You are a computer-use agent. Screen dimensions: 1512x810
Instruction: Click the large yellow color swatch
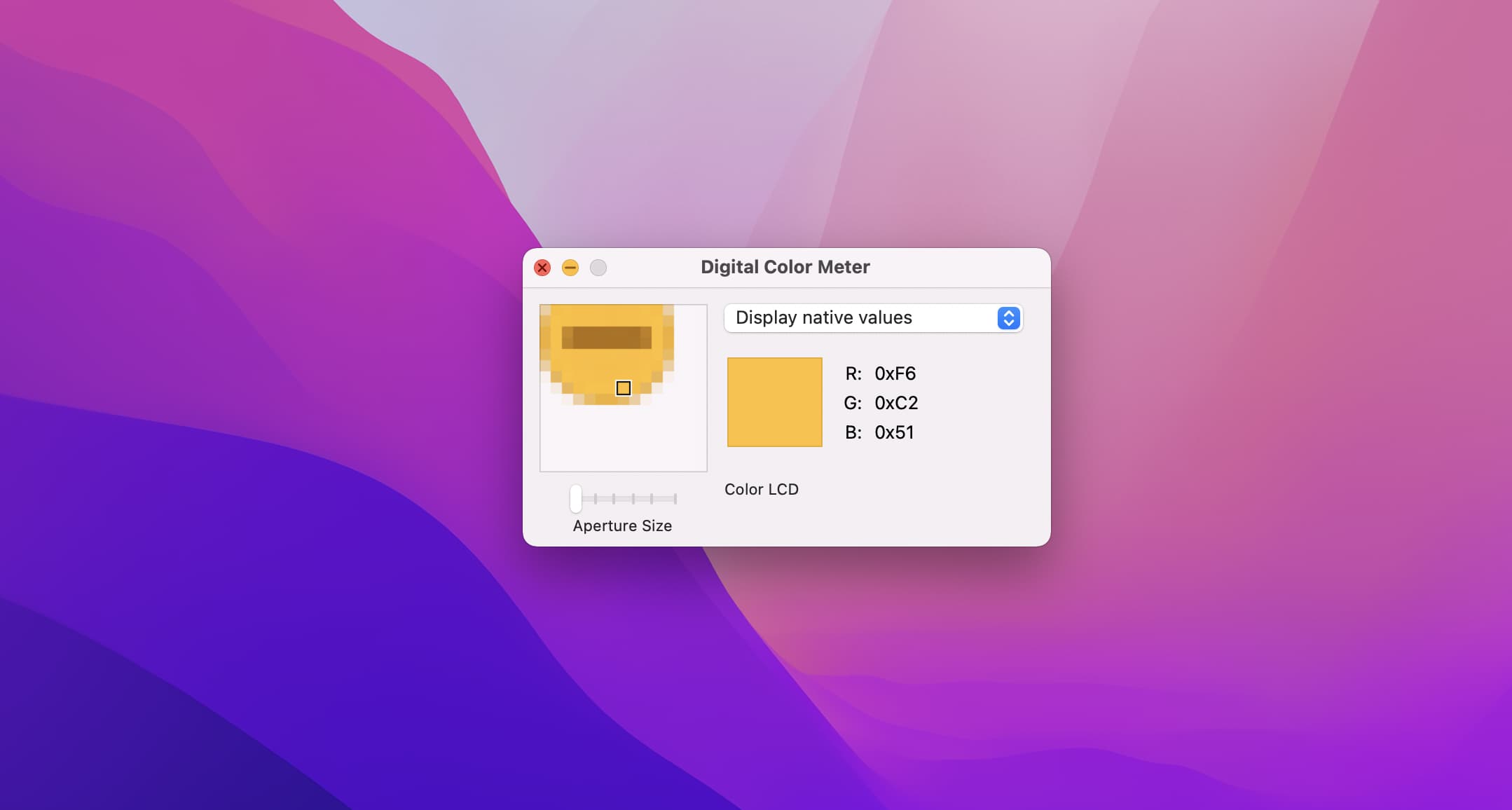[x=774, y=402]
